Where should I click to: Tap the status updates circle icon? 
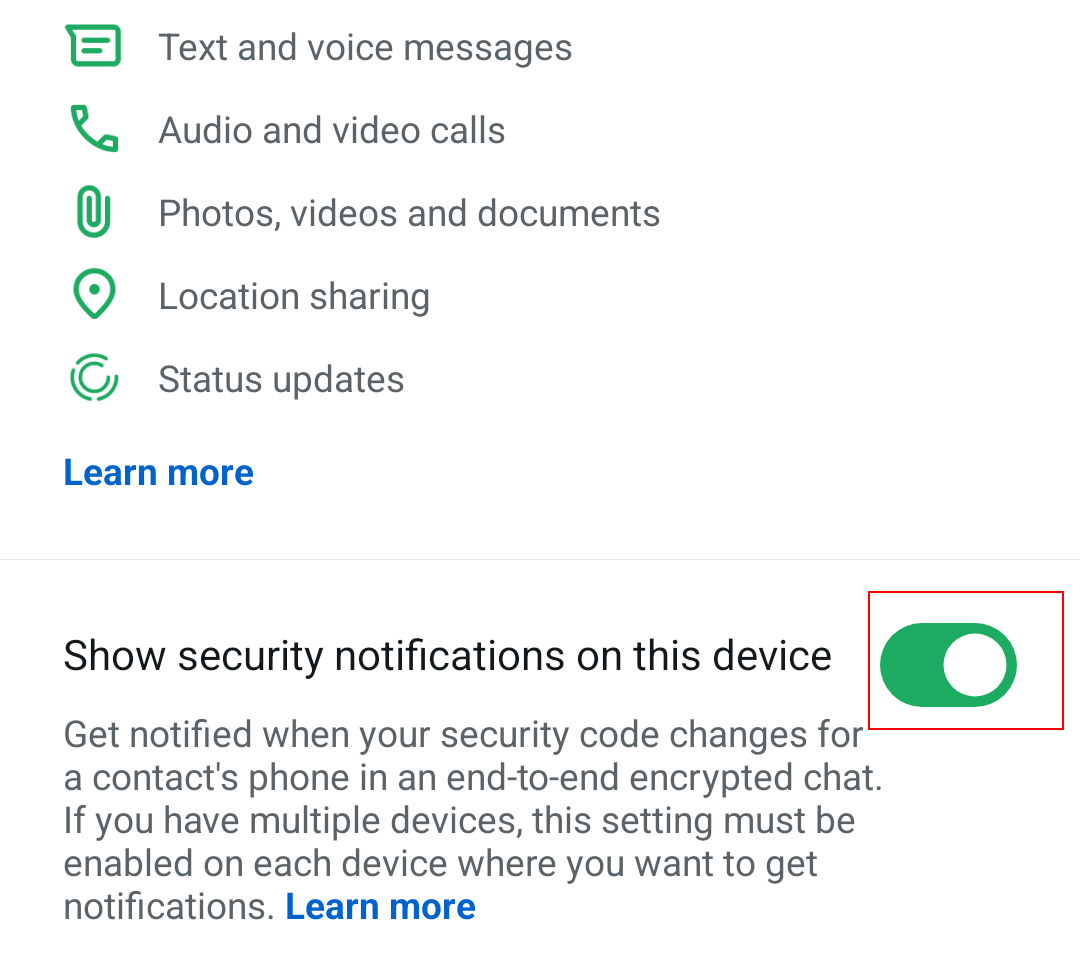pos(93,379)
